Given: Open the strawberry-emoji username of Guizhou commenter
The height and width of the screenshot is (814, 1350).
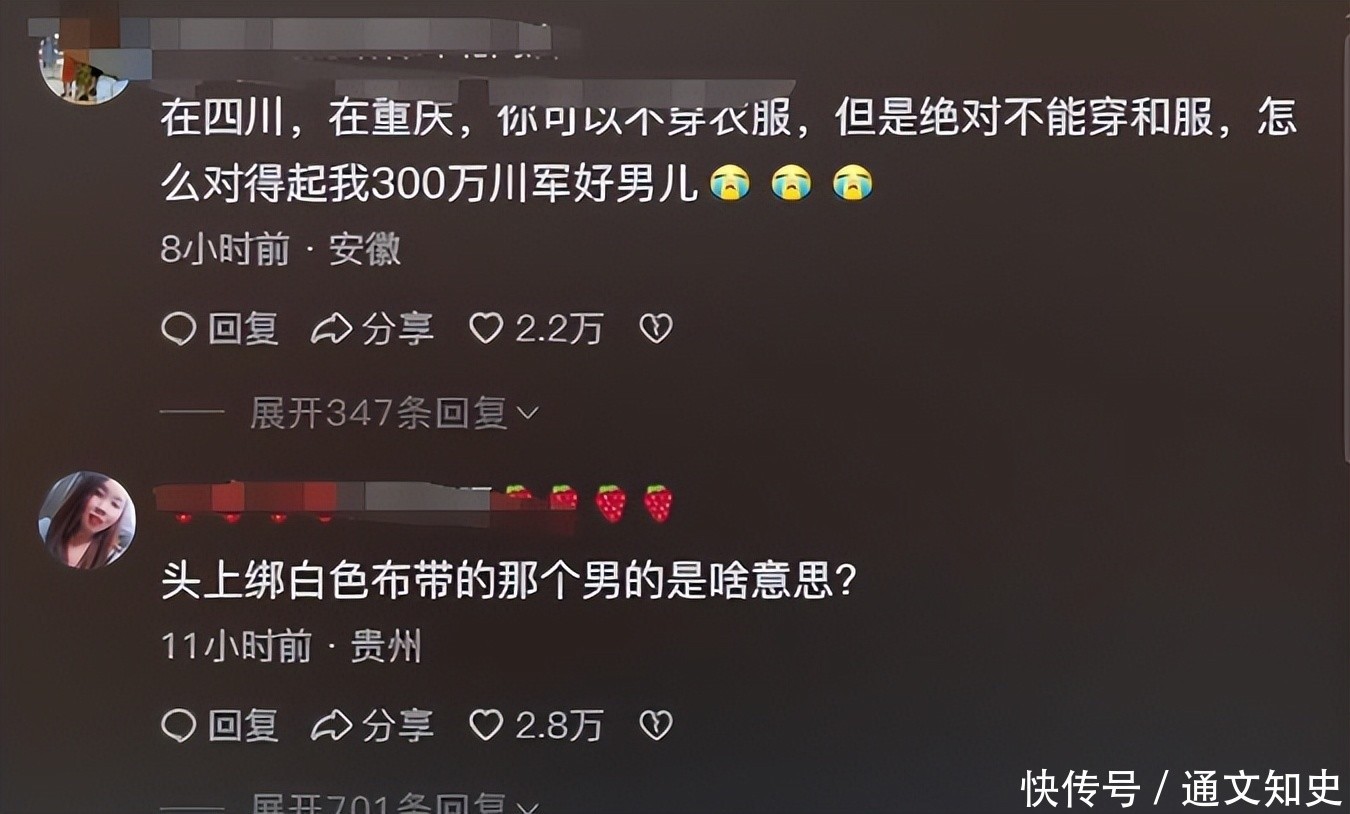Looking at the screenshot, I should [416, 503].
